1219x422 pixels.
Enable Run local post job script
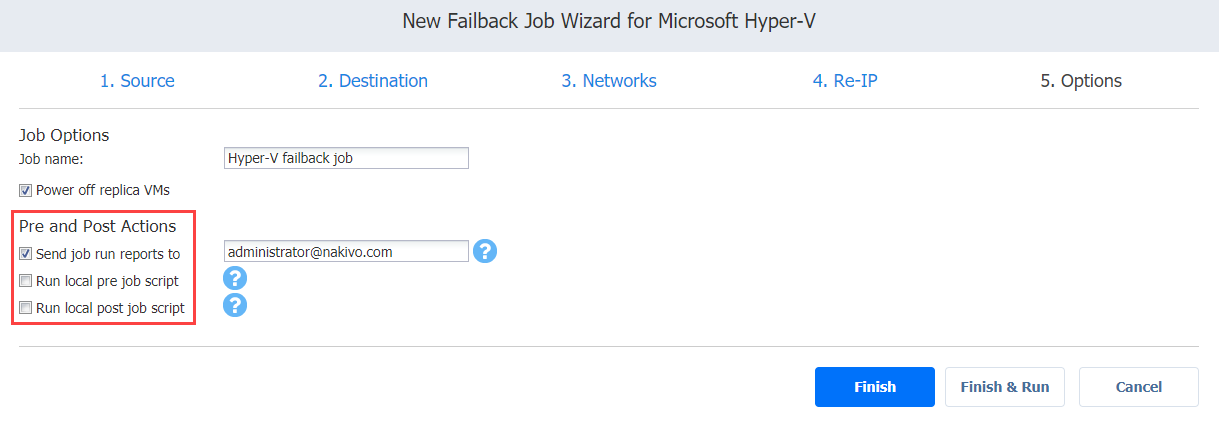pos(26,308)
